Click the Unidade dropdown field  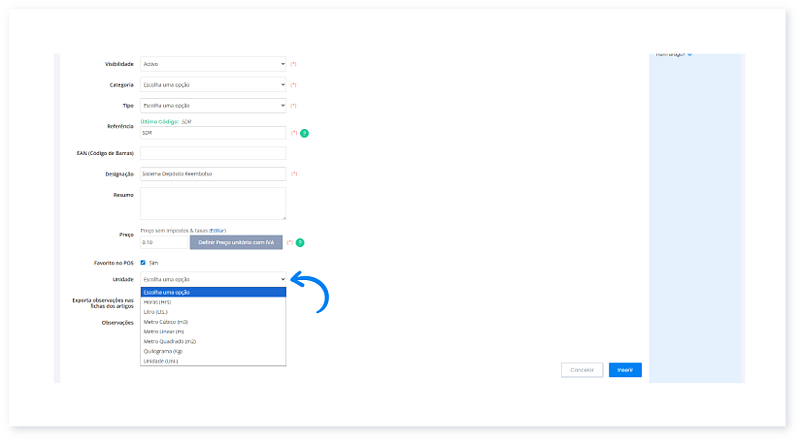[x=213, y=279]
